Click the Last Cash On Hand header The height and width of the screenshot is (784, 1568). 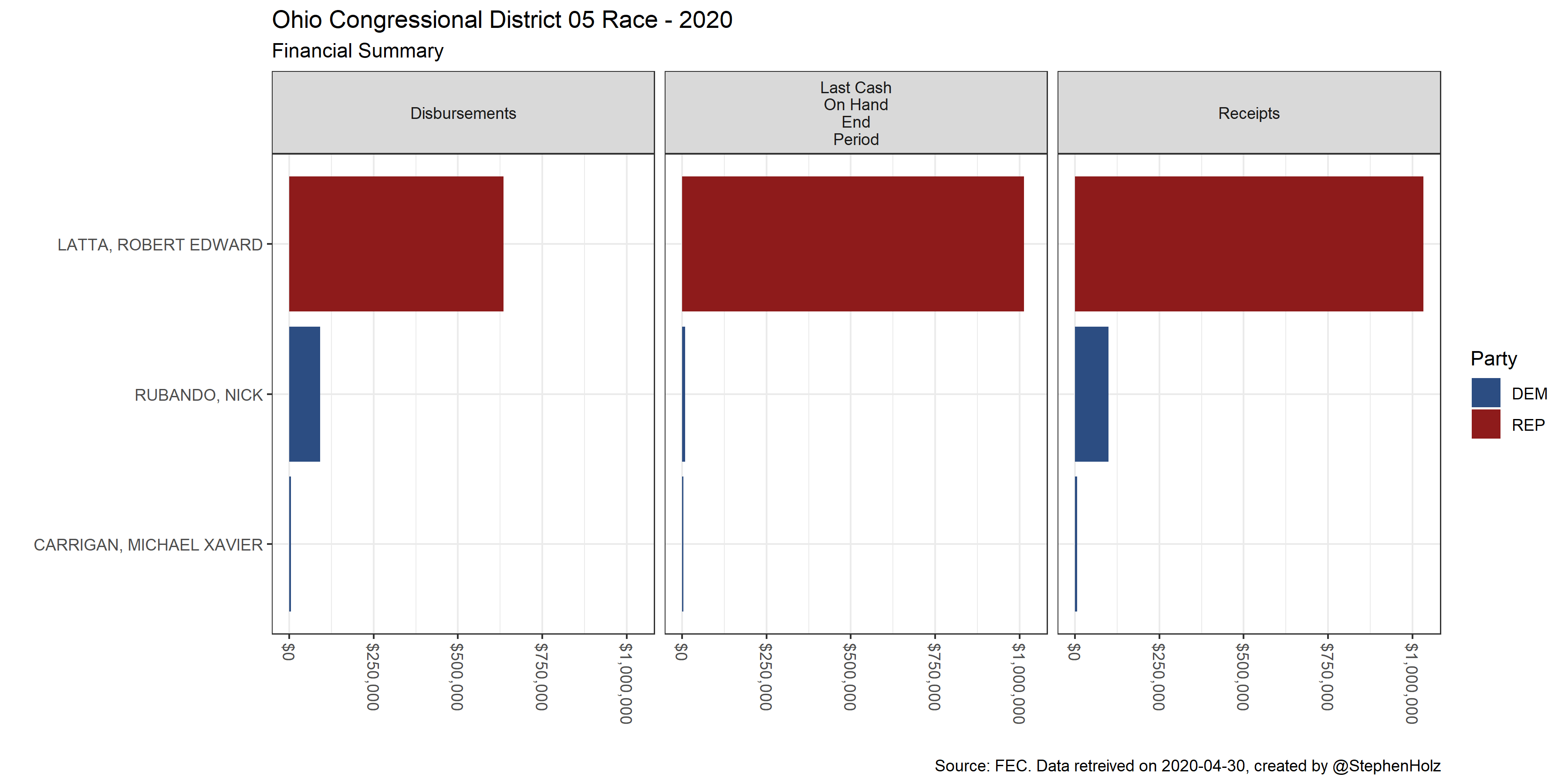(x=855, y=113)
